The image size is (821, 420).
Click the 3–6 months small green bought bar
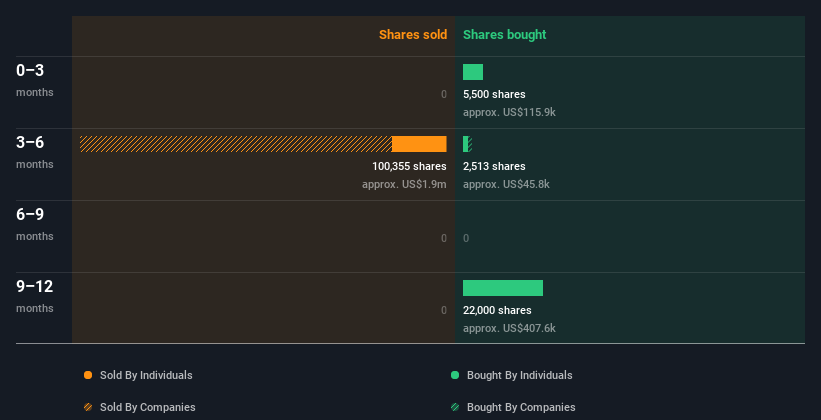tap(467, 144)
